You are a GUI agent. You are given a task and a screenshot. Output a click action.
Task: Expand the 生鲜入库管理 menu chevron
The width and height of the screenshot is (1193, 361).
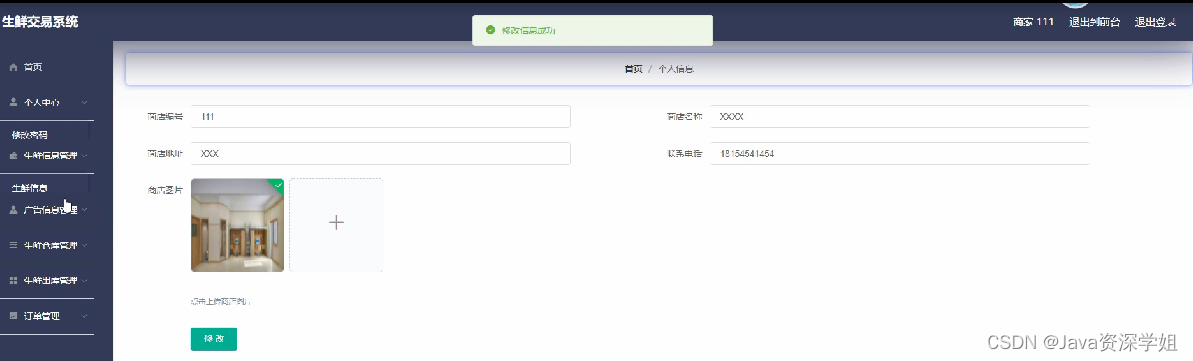[x=84, y=245]
